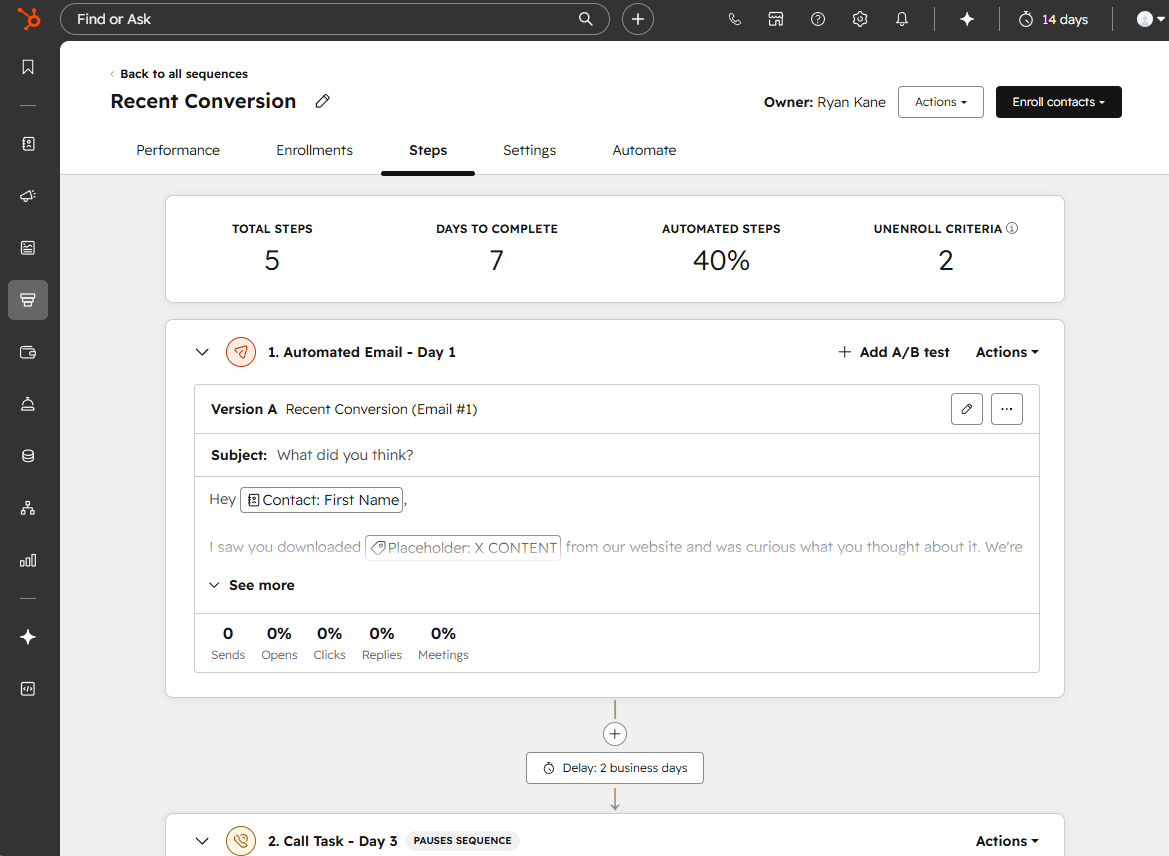
Task: Open the Enroll contacts button
Action: click(x=1058, y=101)
